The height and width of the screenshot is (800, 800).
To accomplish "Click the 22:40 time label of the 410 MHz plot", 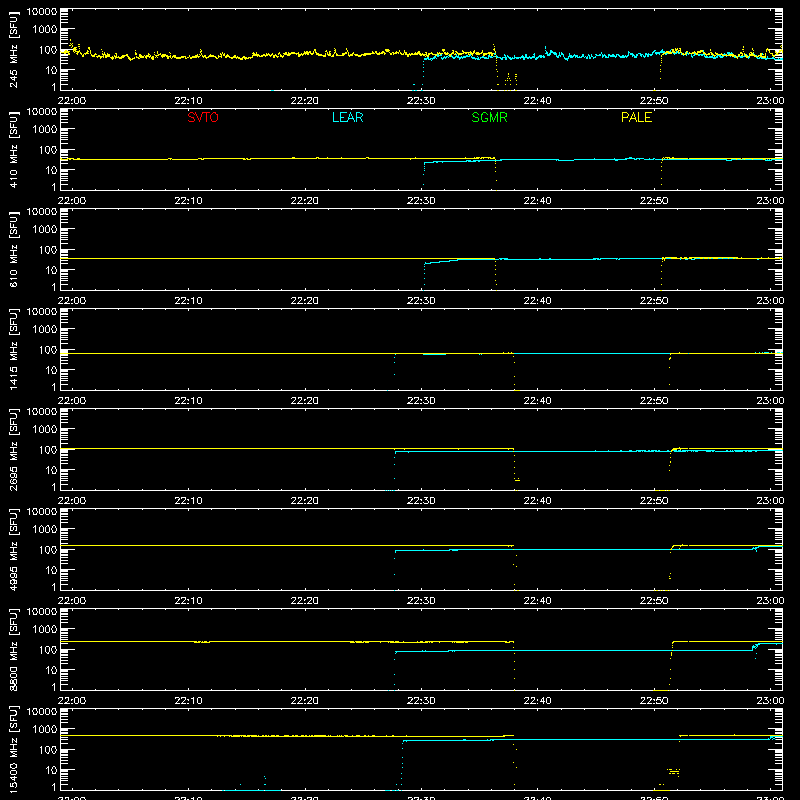I will point(537,201).
